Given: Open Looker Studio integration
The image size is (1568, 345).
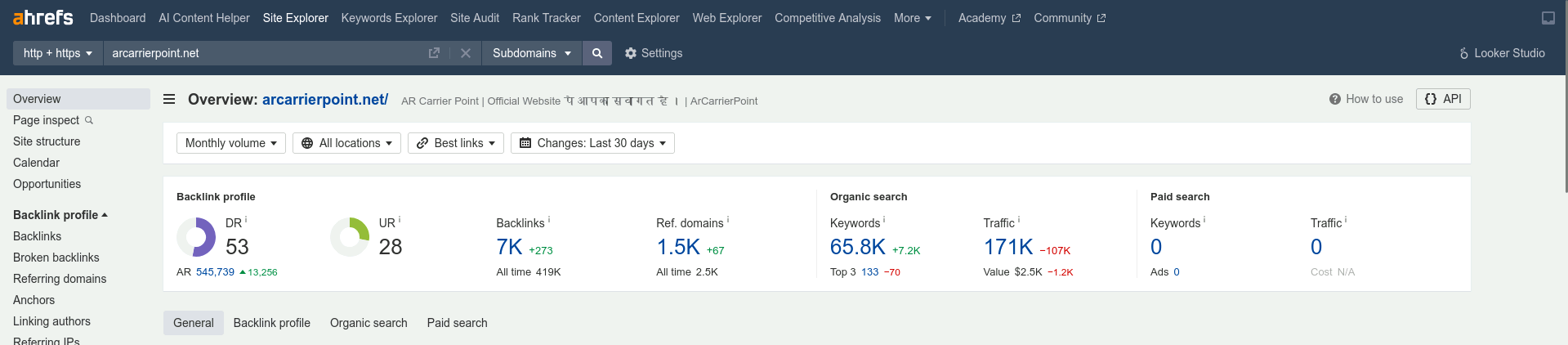Looking at the screenshot, I should (x=1502, y=53).
